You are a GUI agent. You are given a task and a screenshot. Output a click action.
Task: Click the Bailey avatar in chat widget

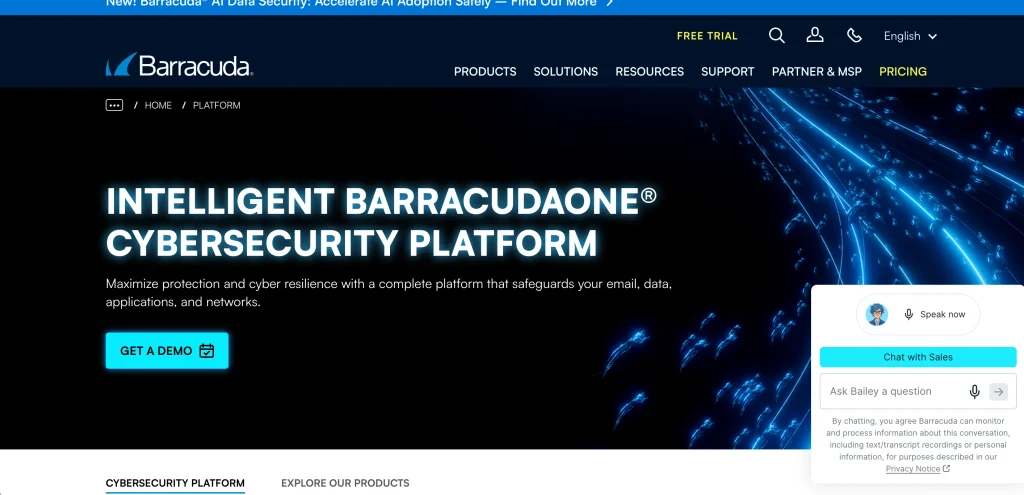click(x=877, y=314)
